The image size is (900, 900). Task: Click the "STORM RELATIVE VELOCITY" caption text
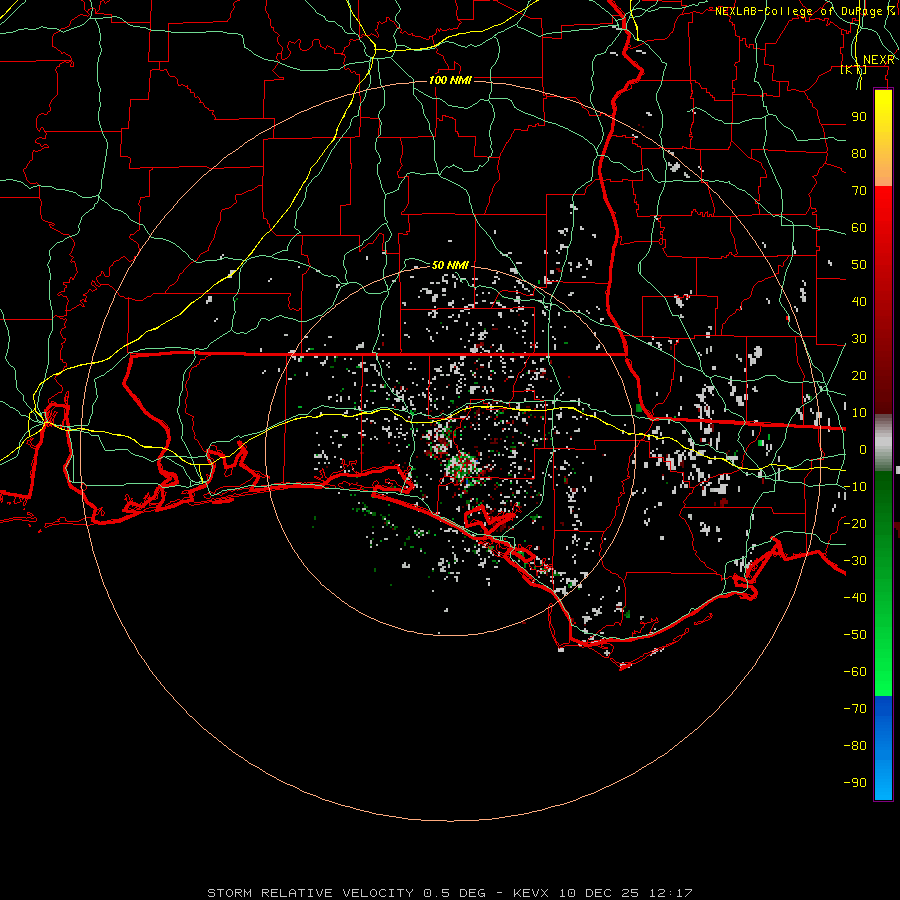point(310,893)
